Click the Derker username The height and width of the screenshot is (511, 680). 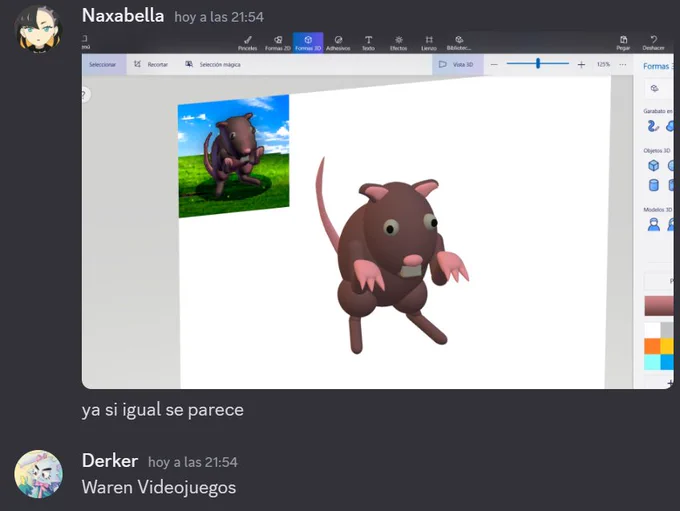coord(110,461)
